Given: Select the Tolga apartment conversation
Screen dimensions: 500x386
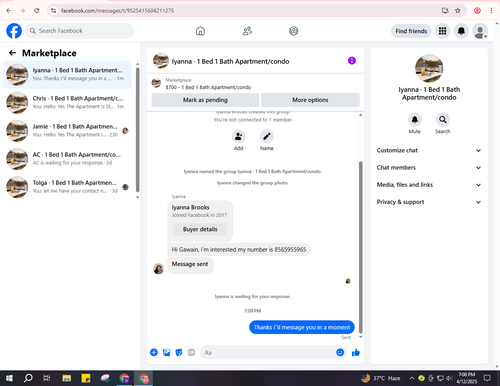Looking at the screenshot, I should (x=68, y=187).
